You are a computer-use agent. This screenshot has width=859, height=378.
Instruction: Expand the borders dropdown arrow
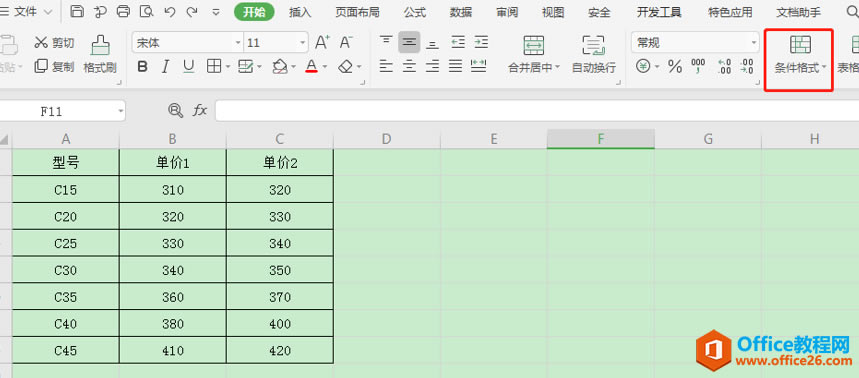[x=227, y=67]
